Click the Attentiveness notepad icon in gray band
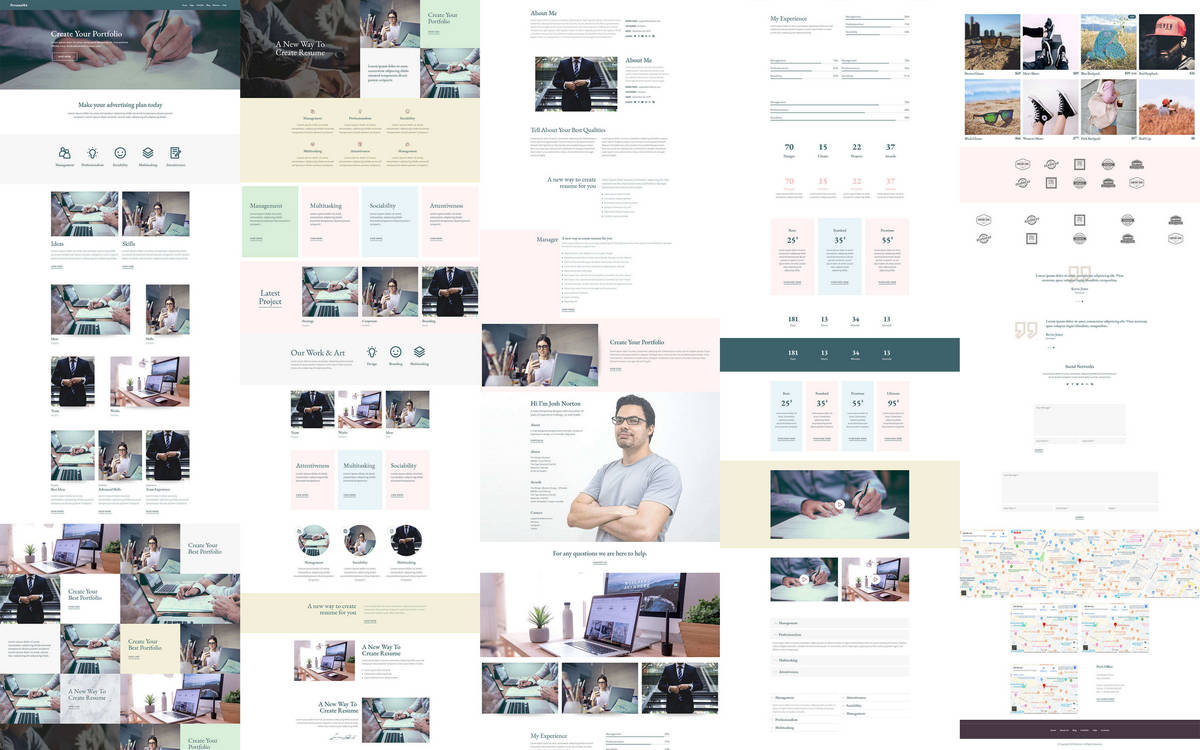This screenshot has width=1200, height=750. (x=176, y=153)
